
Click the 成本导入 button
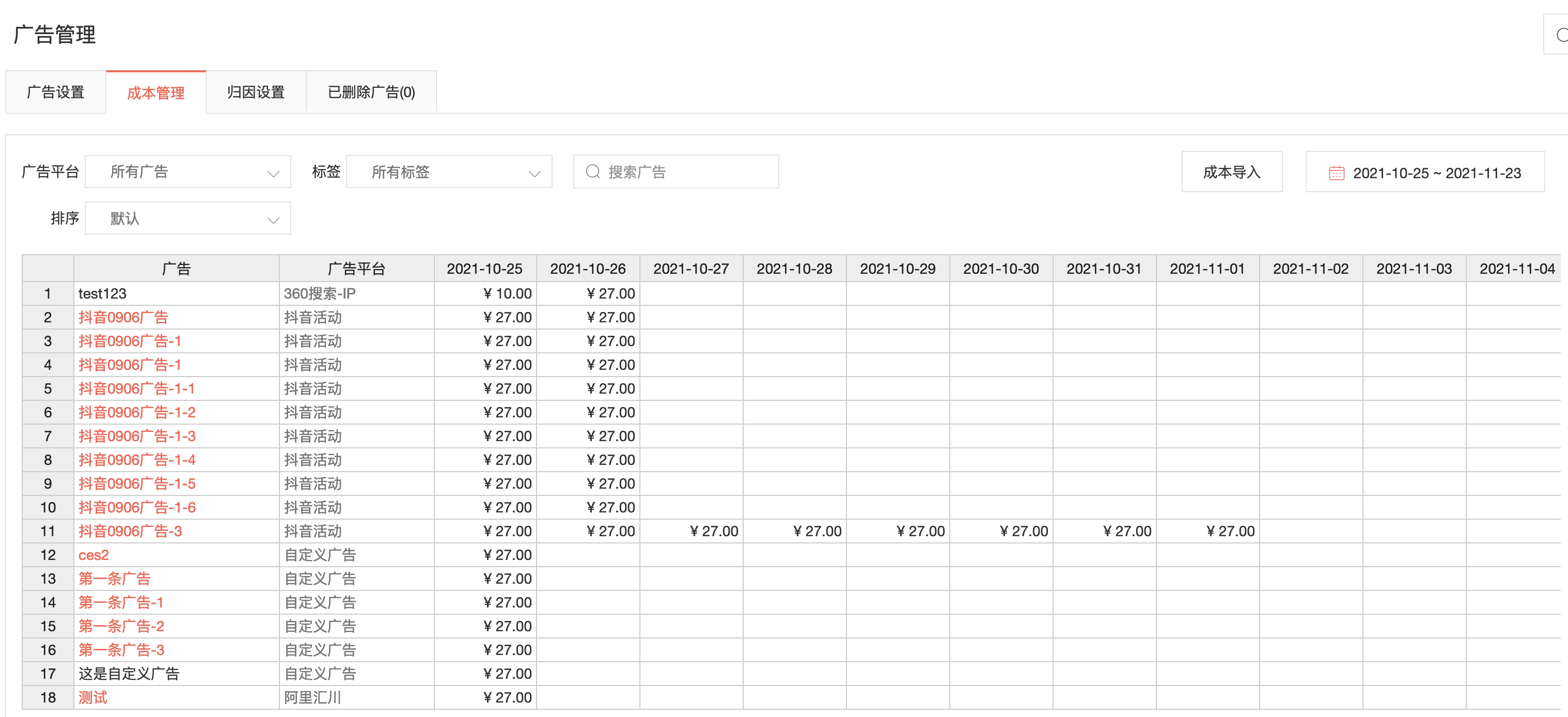coord(1231,172)
